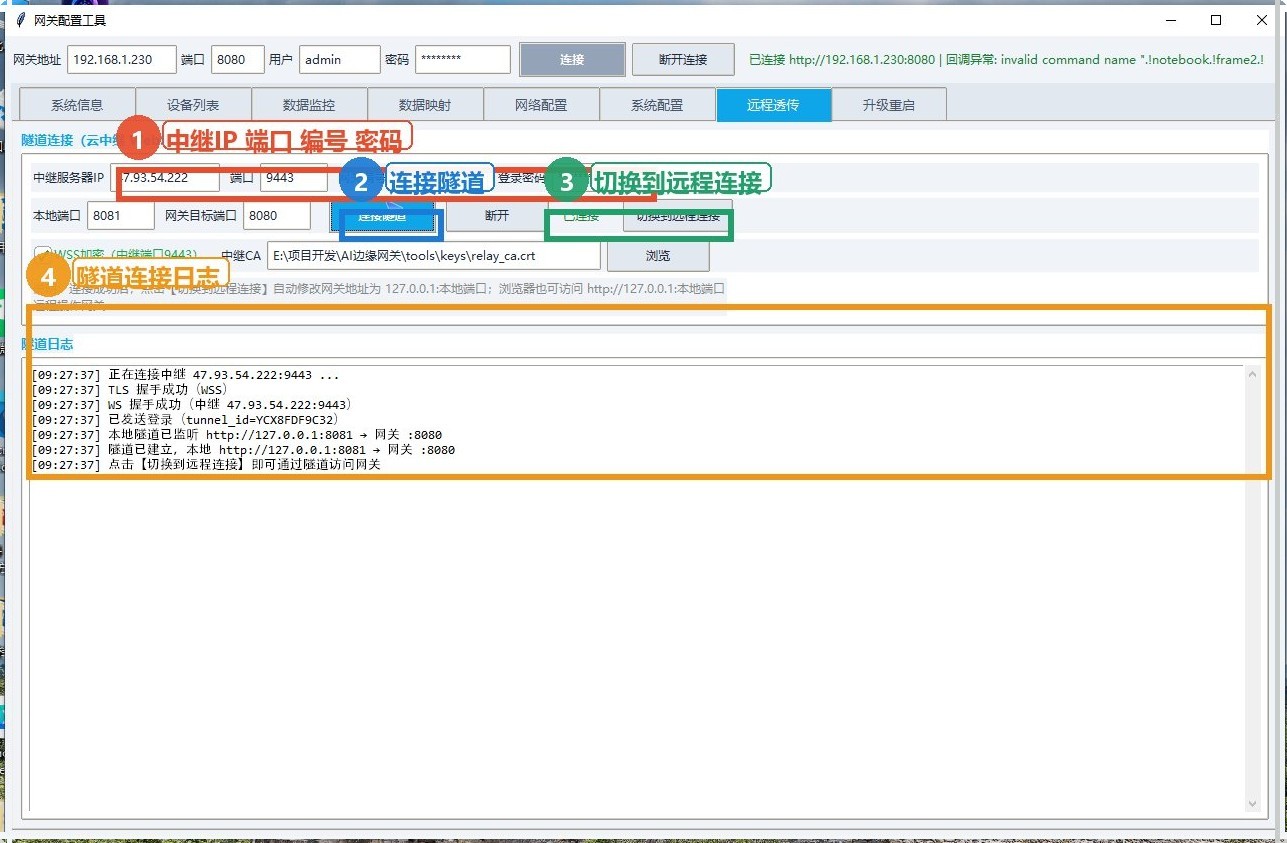Select the 数据映射 tab
The height and width of the screenshot is (843, 1287).
coord(425,105)
